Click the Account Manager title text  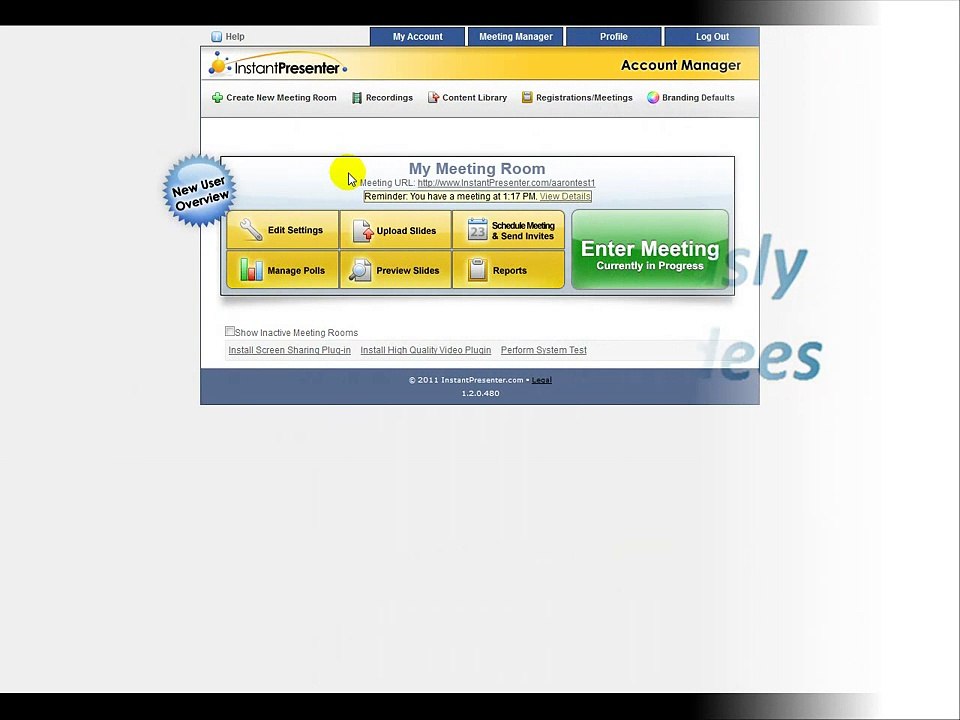[x=681, y=66]
